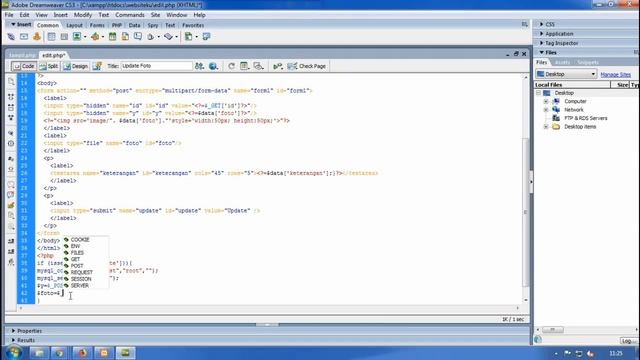Click the Insert Div Tag icon
Viewport: 640px width, 360px height.
point(64,37)
